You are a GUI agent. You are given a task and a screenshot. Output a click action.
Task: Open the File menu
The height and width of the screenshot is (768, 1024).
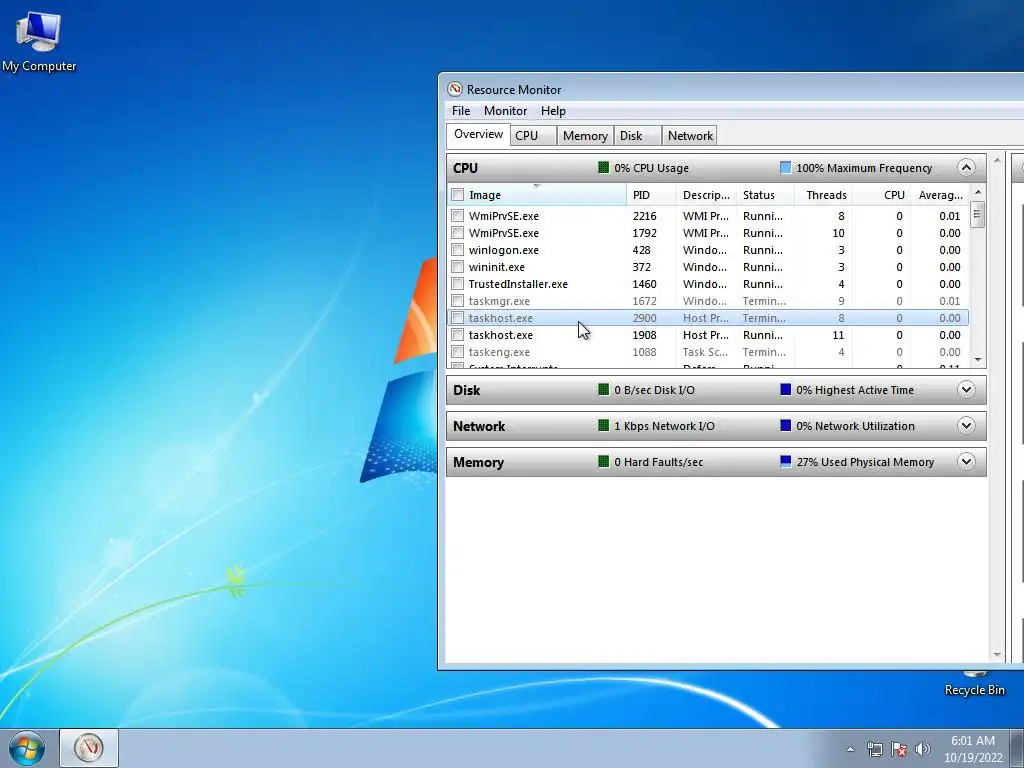tap(460, 111)
